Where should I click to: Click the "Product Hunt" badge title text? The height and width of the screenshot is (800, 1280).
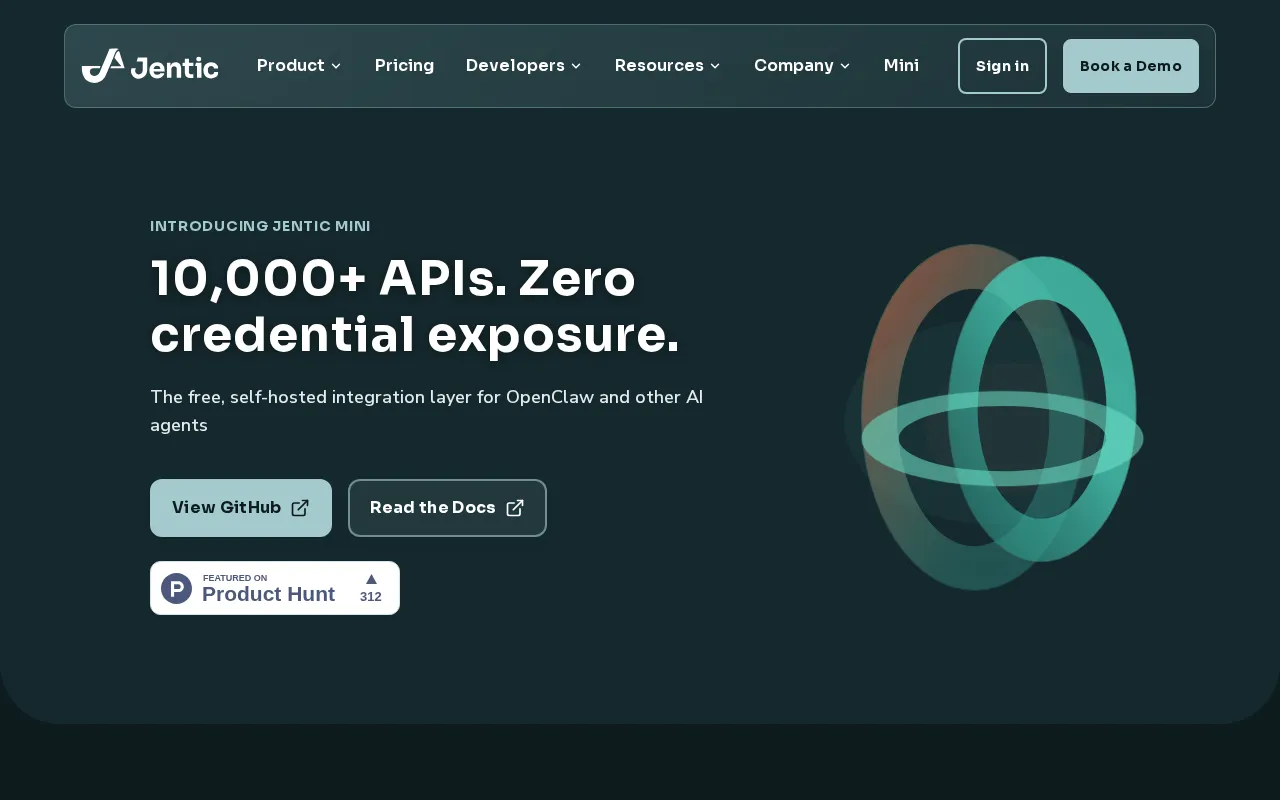[x=268, y=594]
